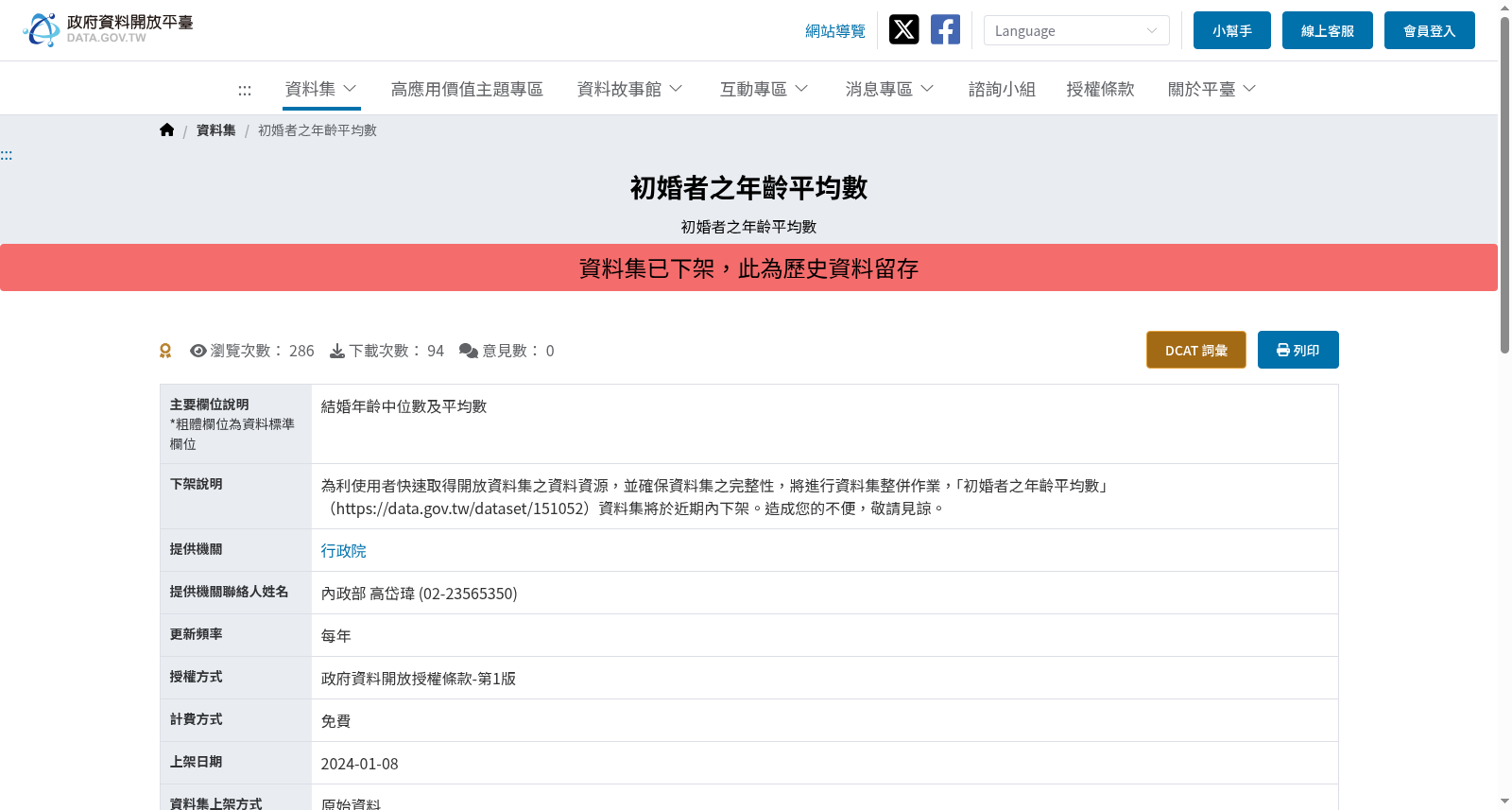Click the 每年 update frequency value
This screenshot has width=1512, height=810.
336,636
